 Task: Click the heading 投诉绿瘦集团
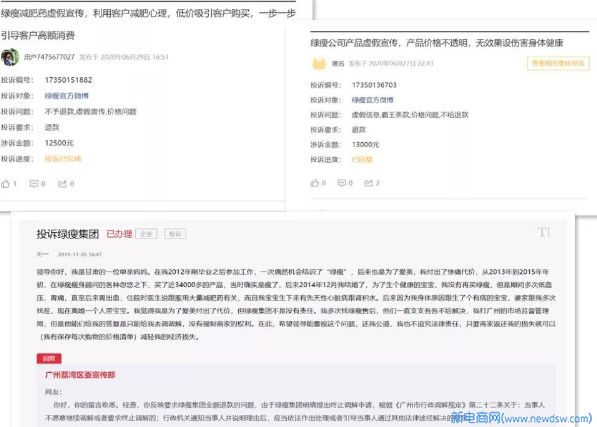pyautogui.click(x=68, y=234)
